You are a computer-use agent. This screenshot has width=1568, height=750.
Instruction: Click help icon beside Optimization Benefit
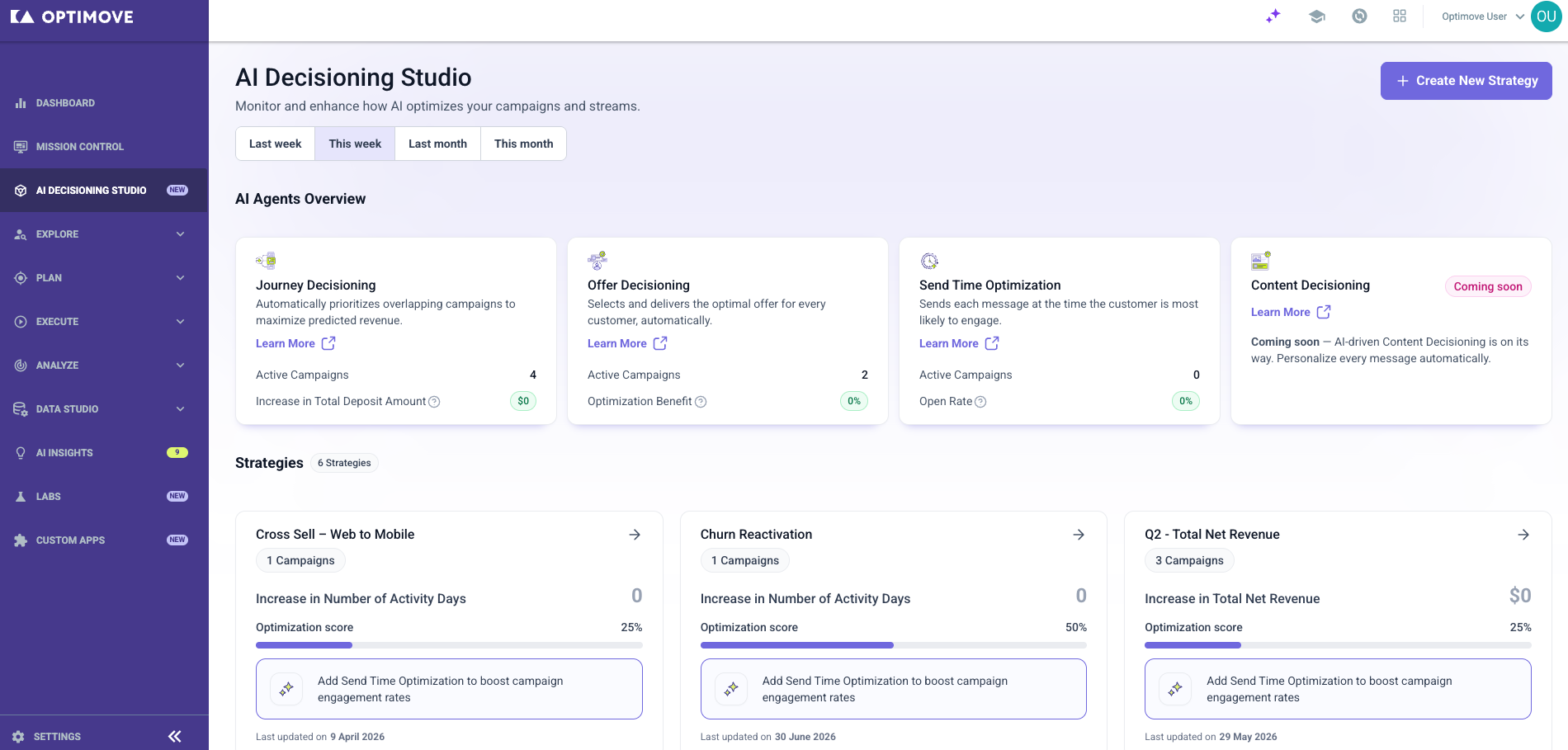pos(701,402)
